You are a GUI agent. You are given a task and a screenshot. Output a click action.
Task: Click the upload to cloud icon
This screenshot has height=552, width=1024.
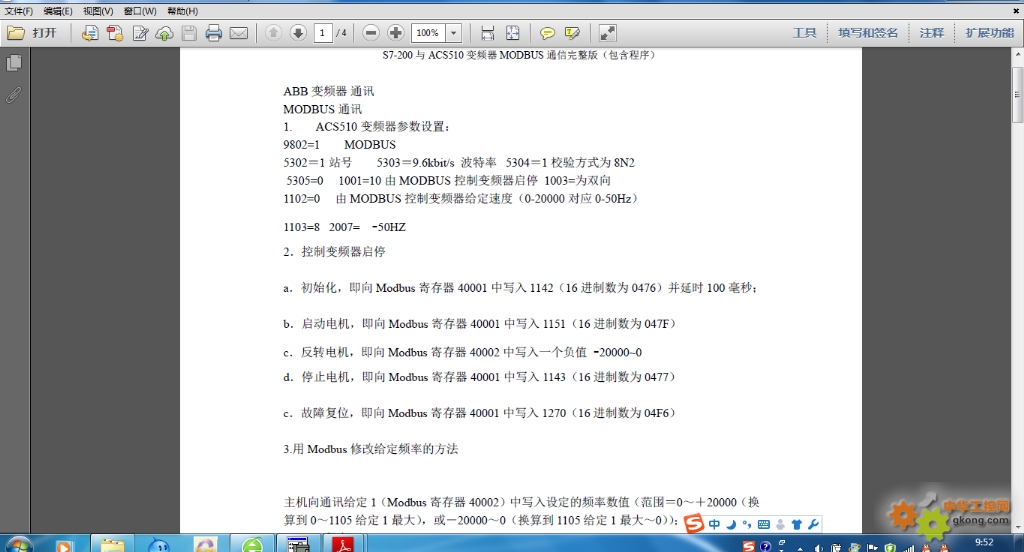click(x=165, y=33)
